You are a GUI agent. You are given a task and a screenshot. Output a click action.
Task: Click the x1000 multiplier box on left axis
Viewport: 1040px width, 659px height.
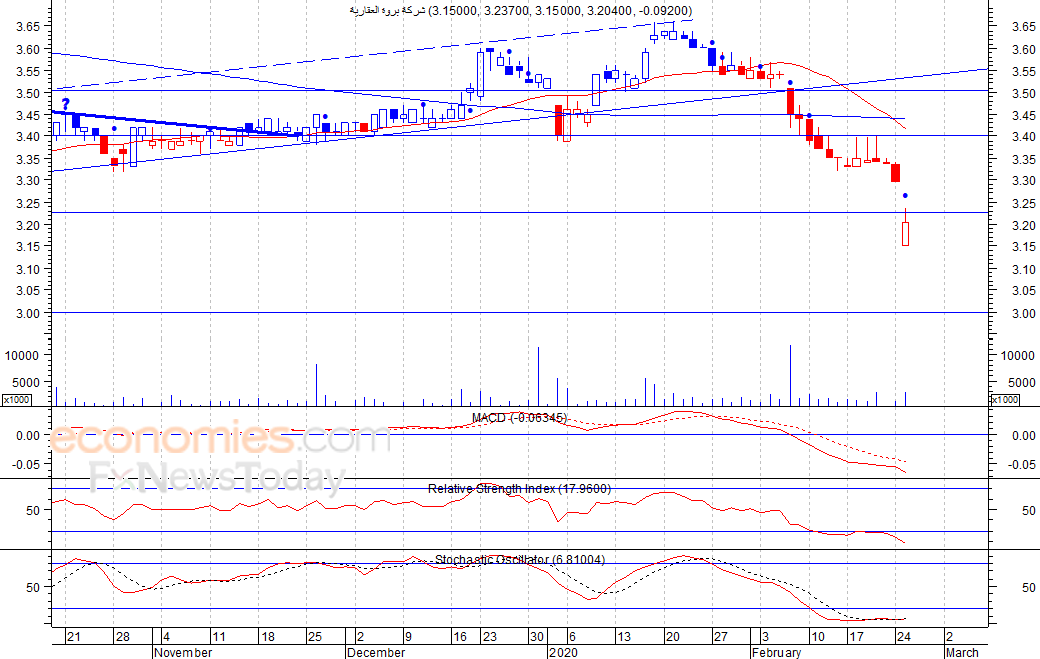click(16, 400)
